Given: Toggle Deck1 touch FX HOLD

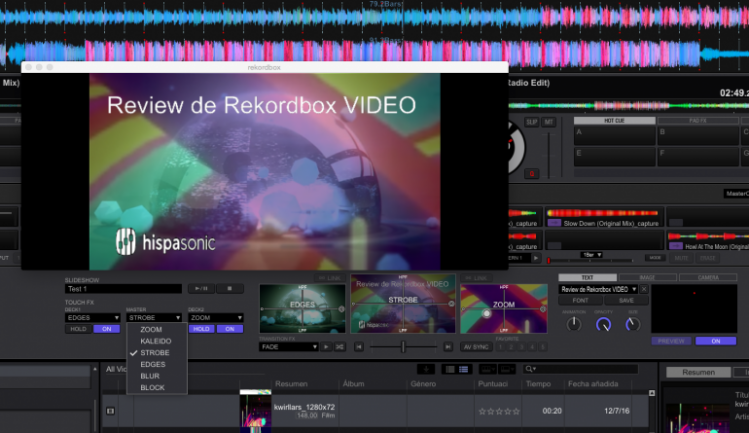Looking at the screenshot, I should tap(78, 329).
